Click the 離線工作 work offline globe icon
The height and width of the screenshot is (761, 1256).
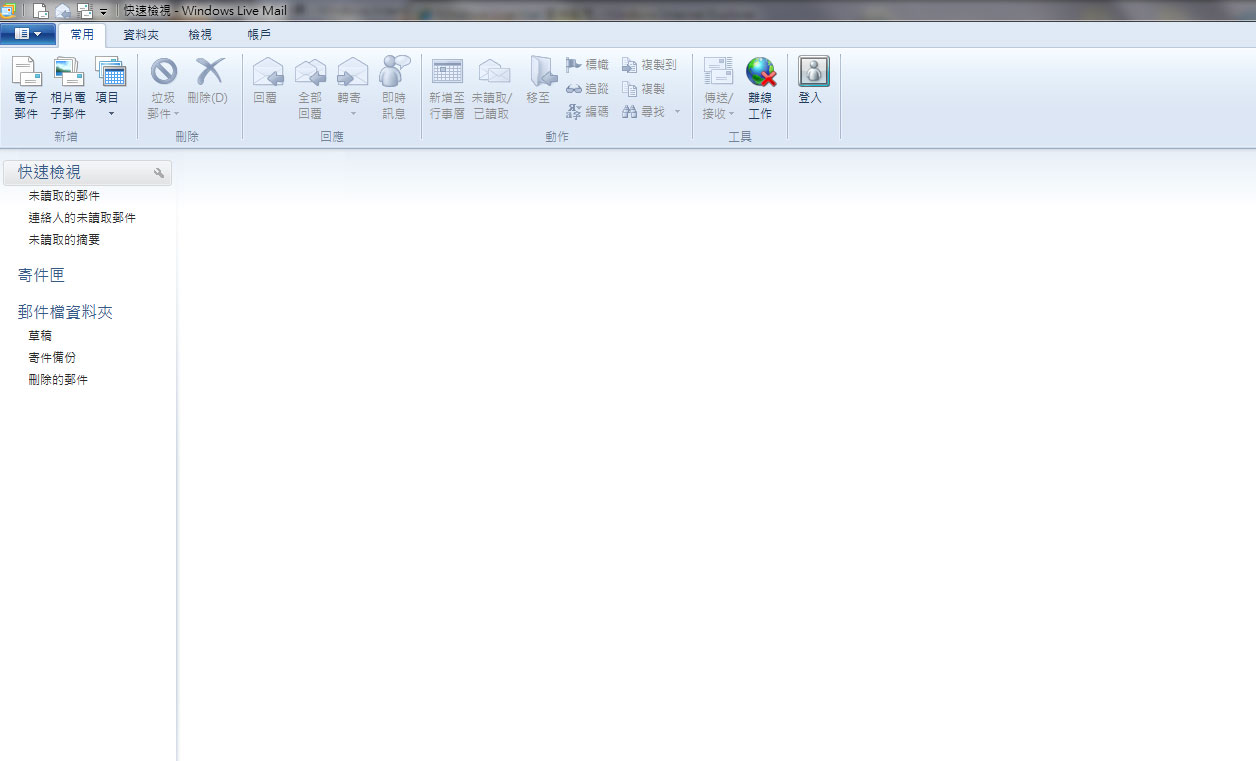[x=761, y=72]
